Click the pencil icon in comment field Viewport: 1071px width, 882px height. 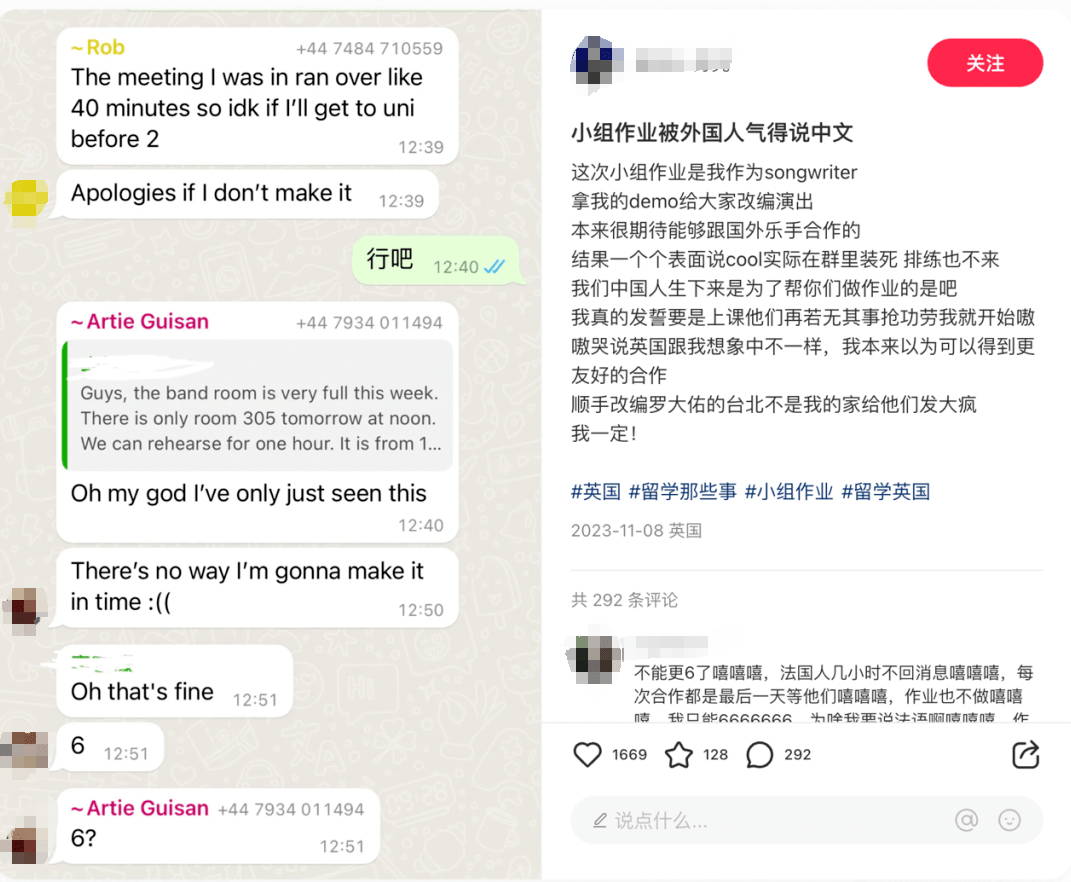[x=600, y=820]
